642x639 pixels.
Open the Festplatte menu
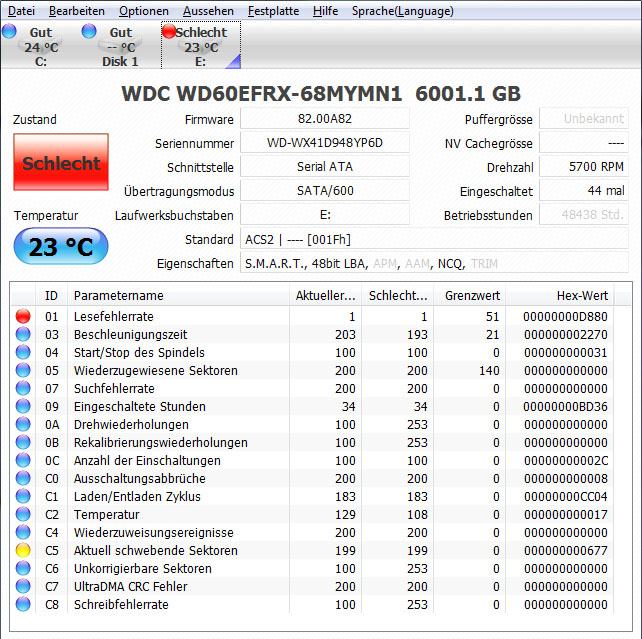point(274,11)
